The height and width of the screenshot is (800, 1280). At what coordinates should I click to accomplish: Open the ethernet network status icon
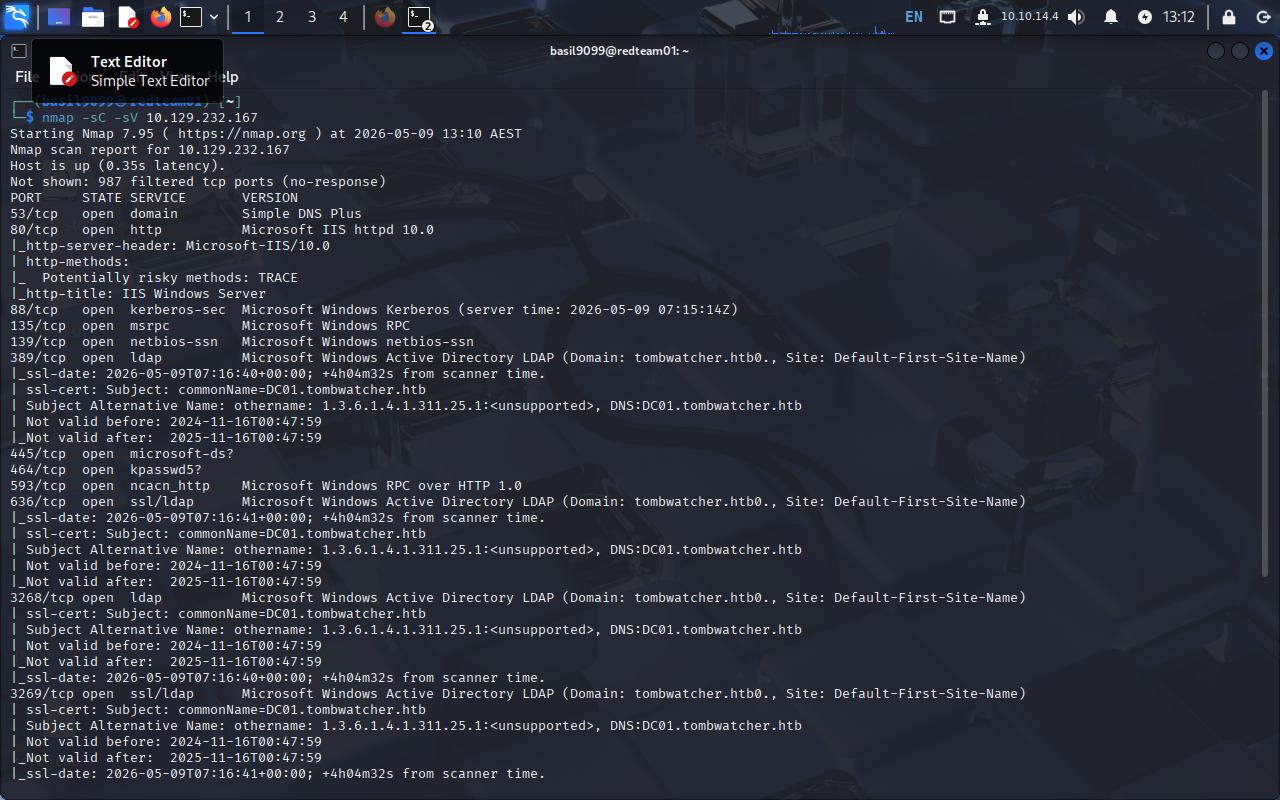[947, 17]
